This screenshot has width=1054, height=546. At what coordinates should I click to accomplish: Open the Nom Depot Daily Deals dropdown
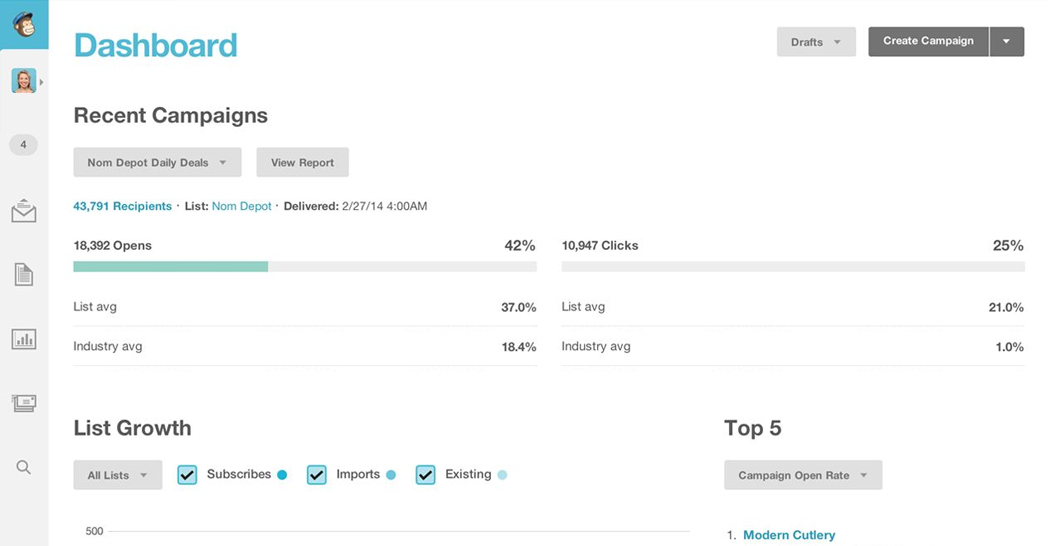[157, 163]
